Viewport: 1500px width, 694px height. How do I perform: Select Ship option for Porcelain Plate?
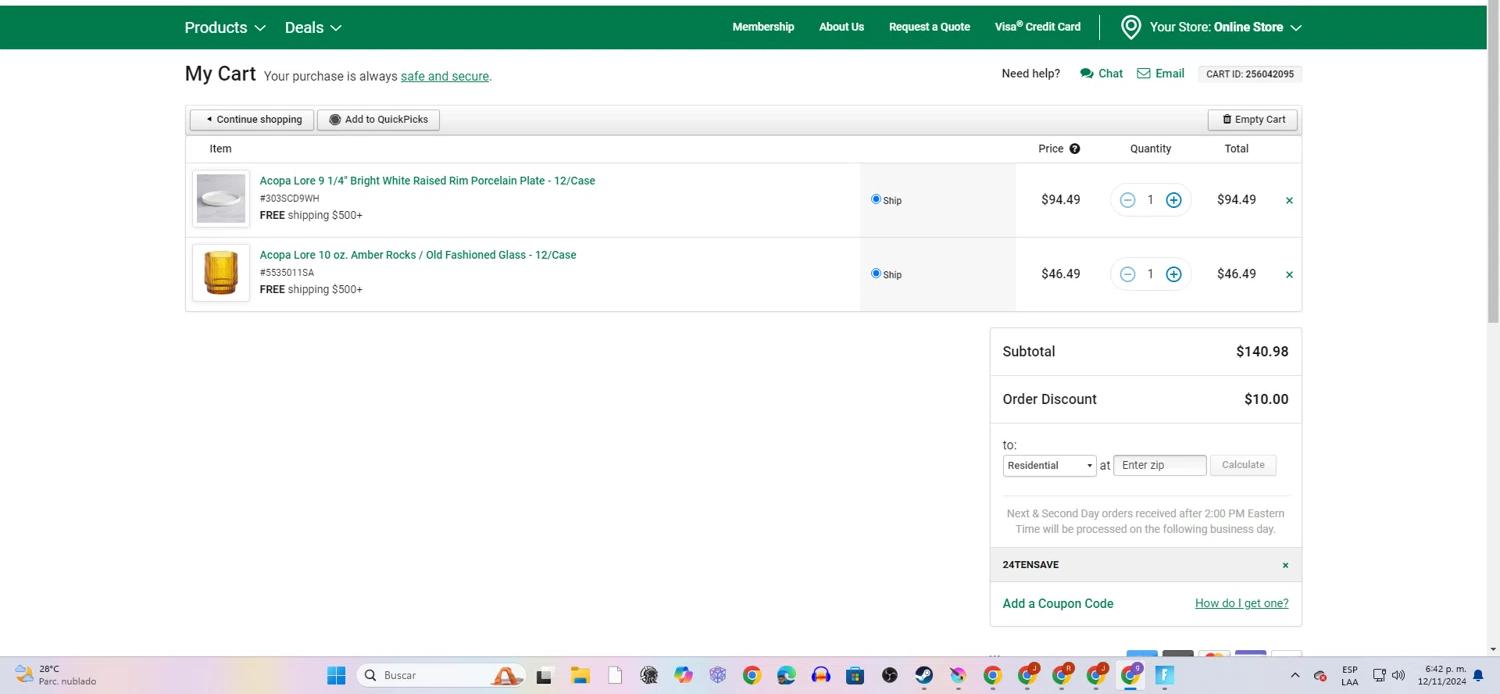tap(876, 199)
